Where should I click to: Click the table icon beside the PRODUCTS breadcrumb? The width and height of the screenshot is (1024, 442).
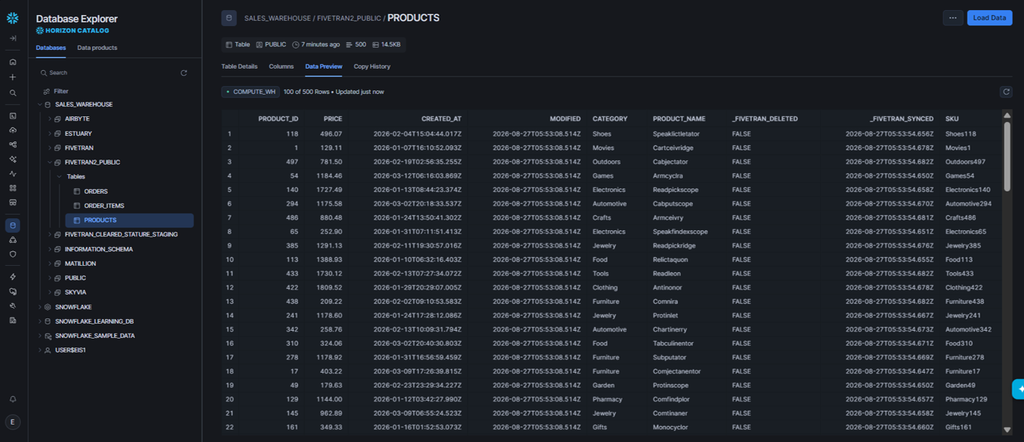tap(229, 18)
